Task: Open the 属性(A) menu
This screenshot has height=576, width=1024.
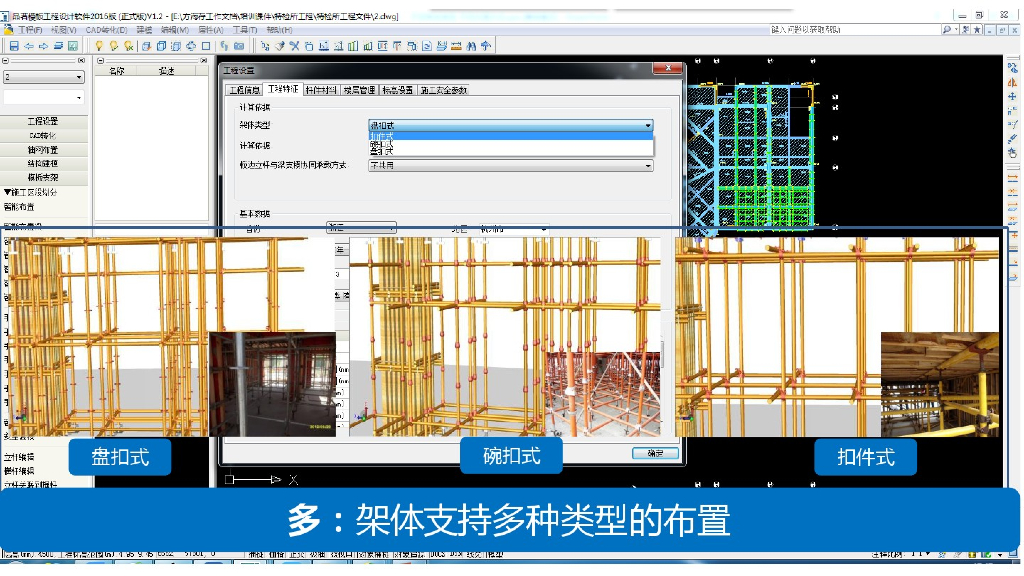Action: pyautogui.click(x=210, y=30)
